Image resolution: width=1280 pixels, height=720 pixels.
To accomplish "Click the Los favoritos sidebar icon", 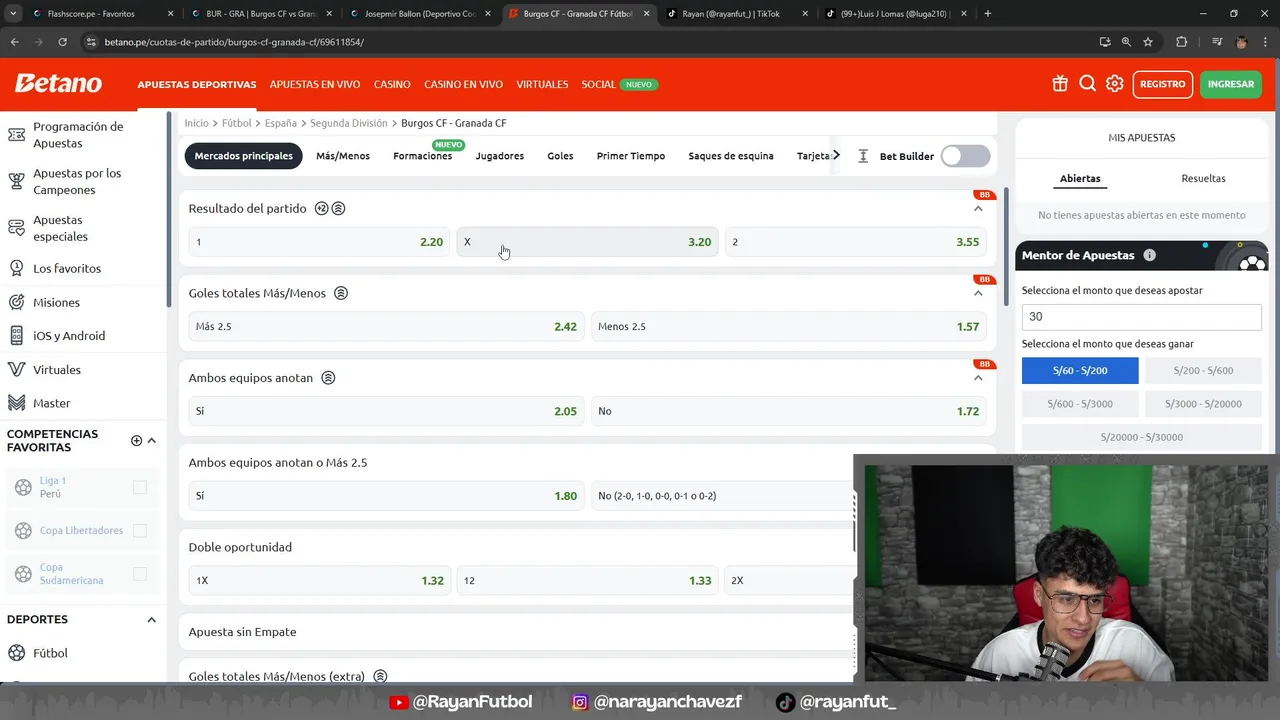I will click(16, 268).
